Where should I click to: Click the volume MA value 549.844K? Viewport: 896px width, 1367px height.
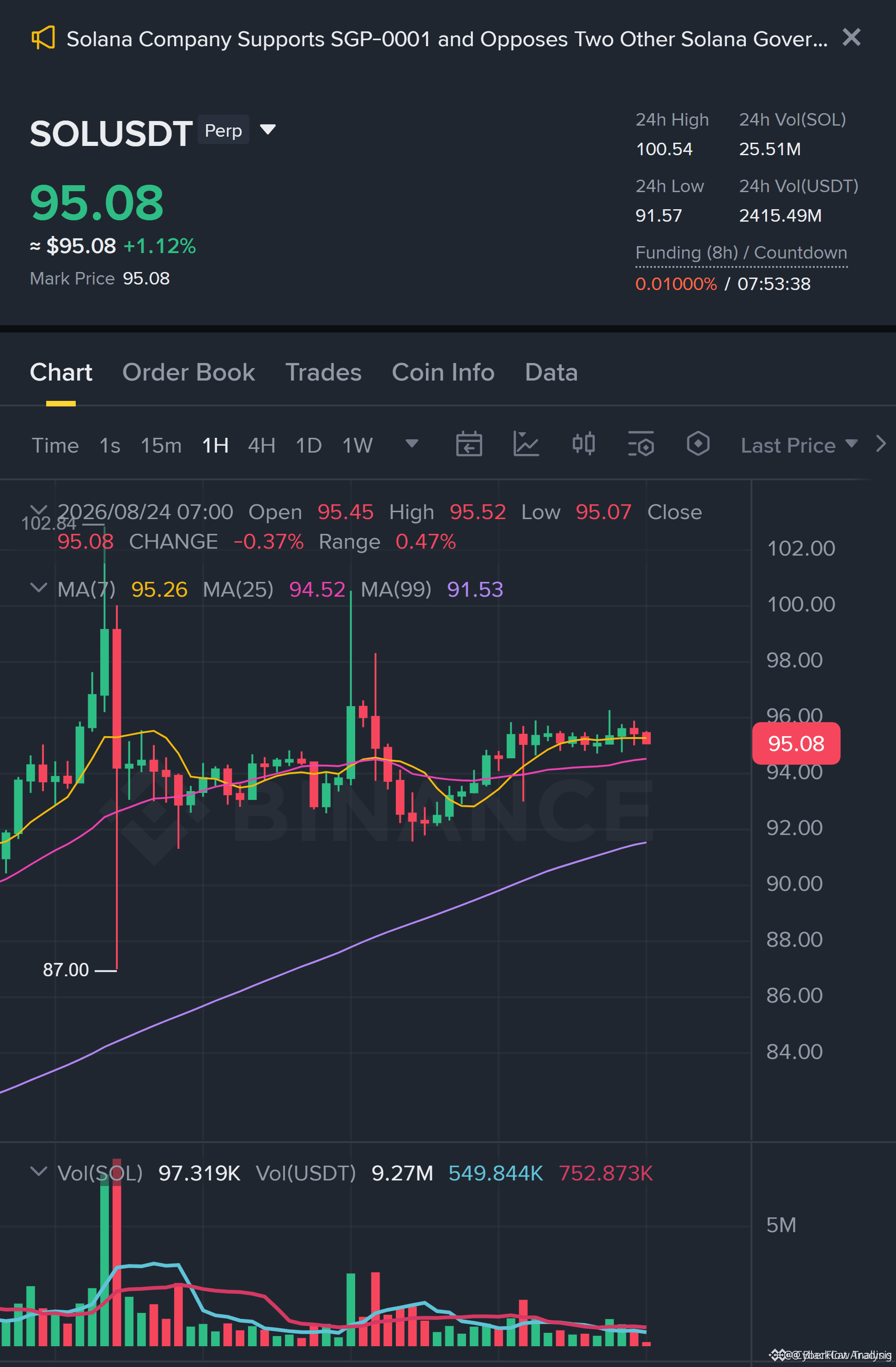[x=496, y=1173]
